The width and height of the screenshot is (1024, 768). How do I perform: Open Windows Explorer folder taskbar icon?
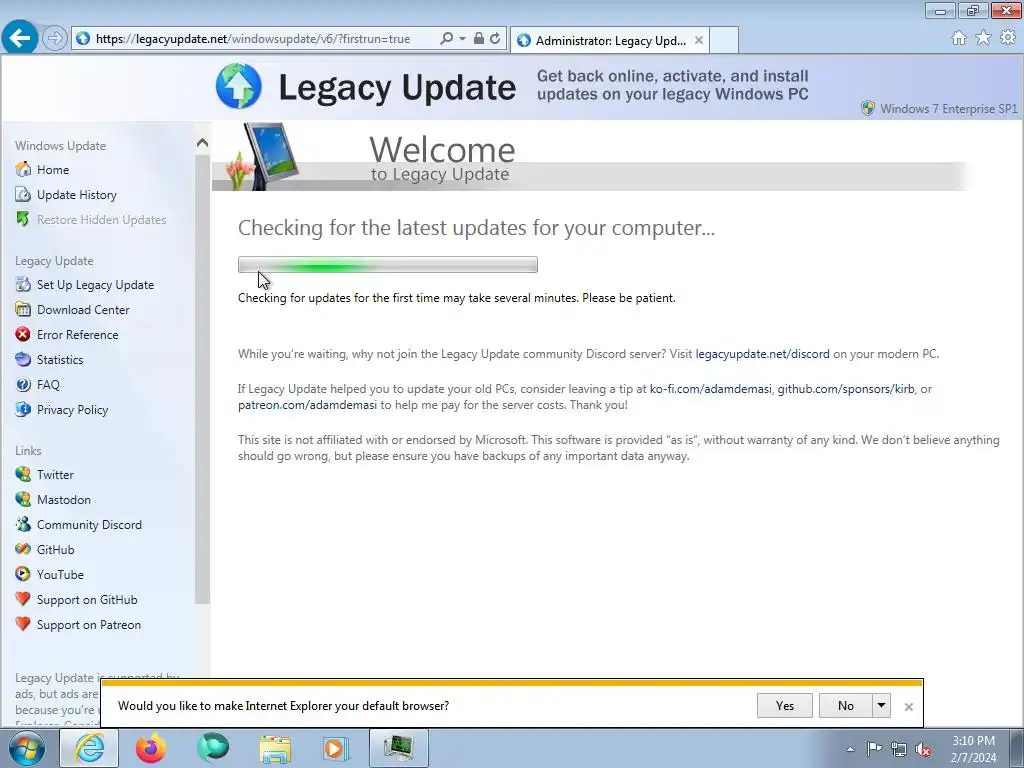point(275,748)
